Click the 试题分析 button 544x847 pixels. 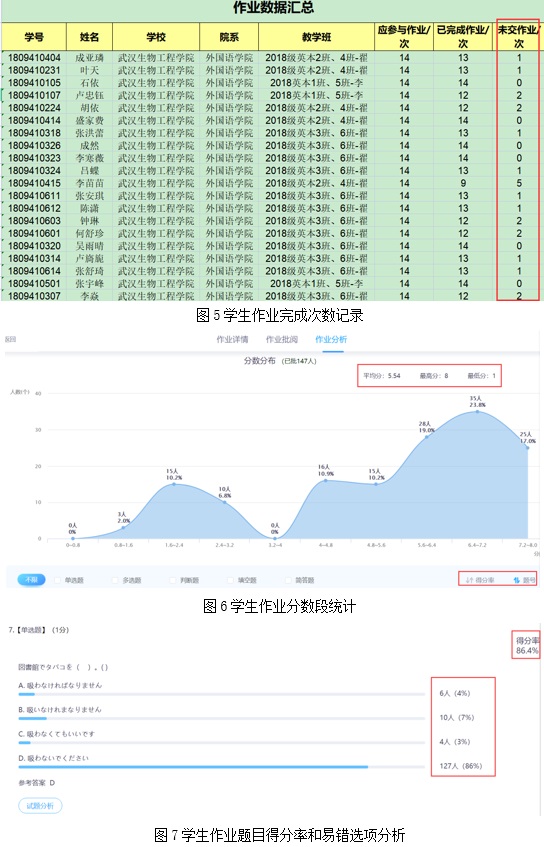pyautogui.click(x=41, y=805)
